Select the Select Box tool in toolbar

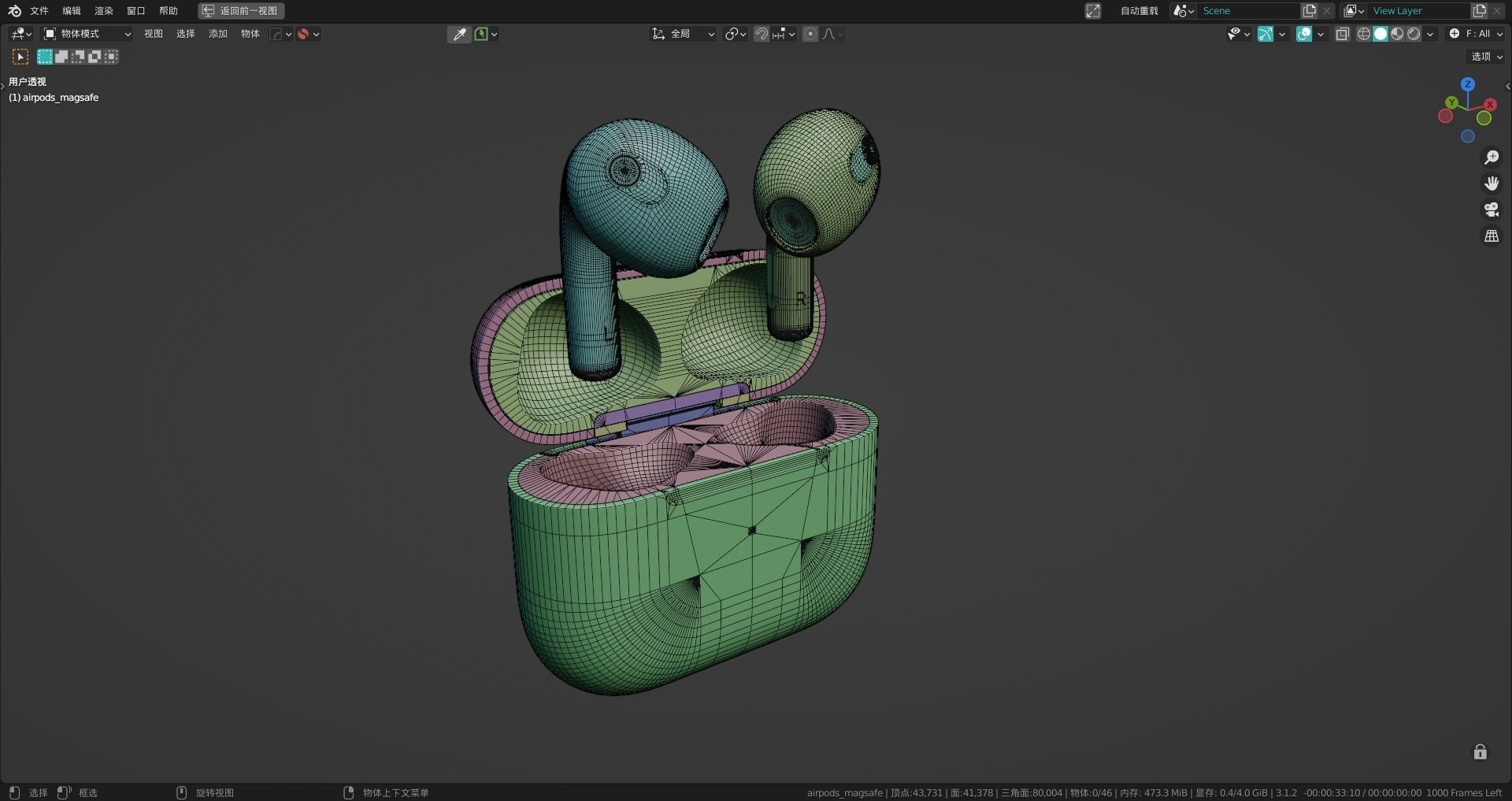(44, 57)
